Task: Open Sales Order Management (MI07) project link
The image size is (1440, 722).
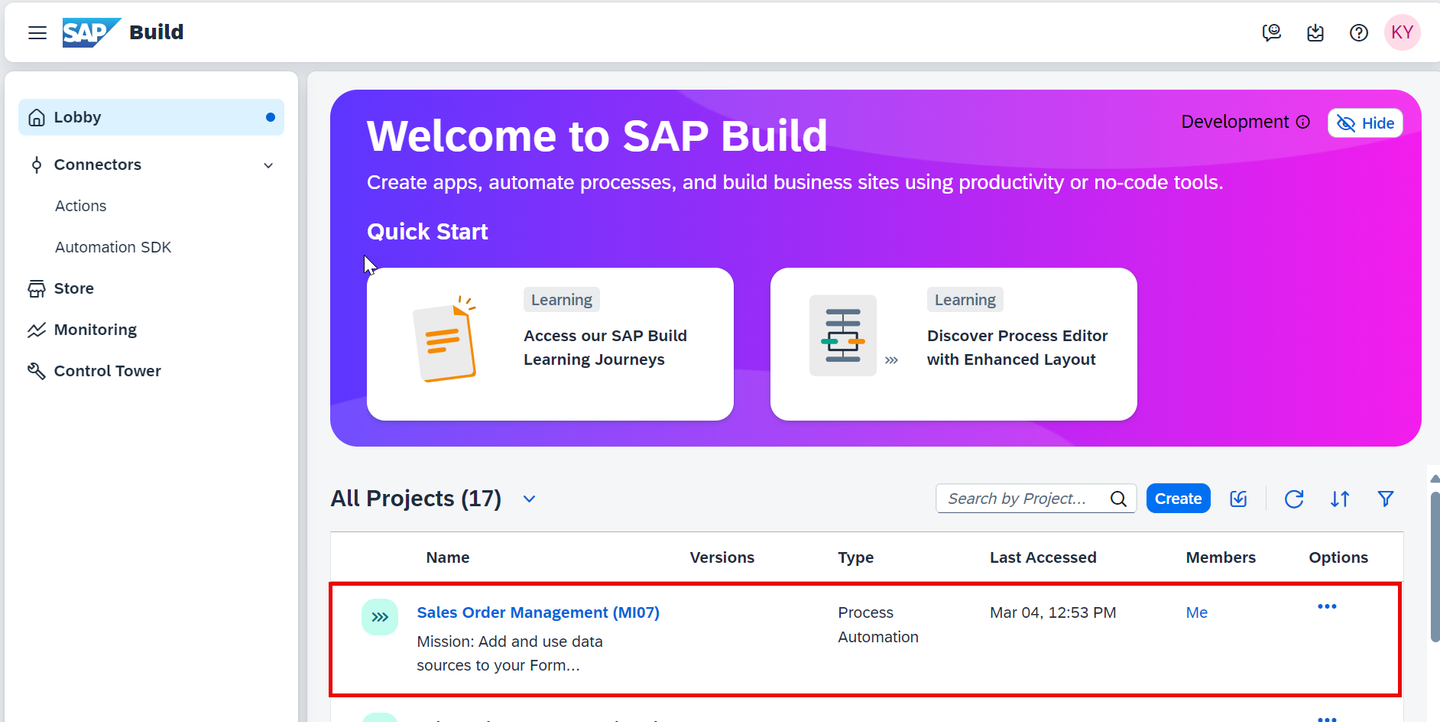Action: pos(538,613)
